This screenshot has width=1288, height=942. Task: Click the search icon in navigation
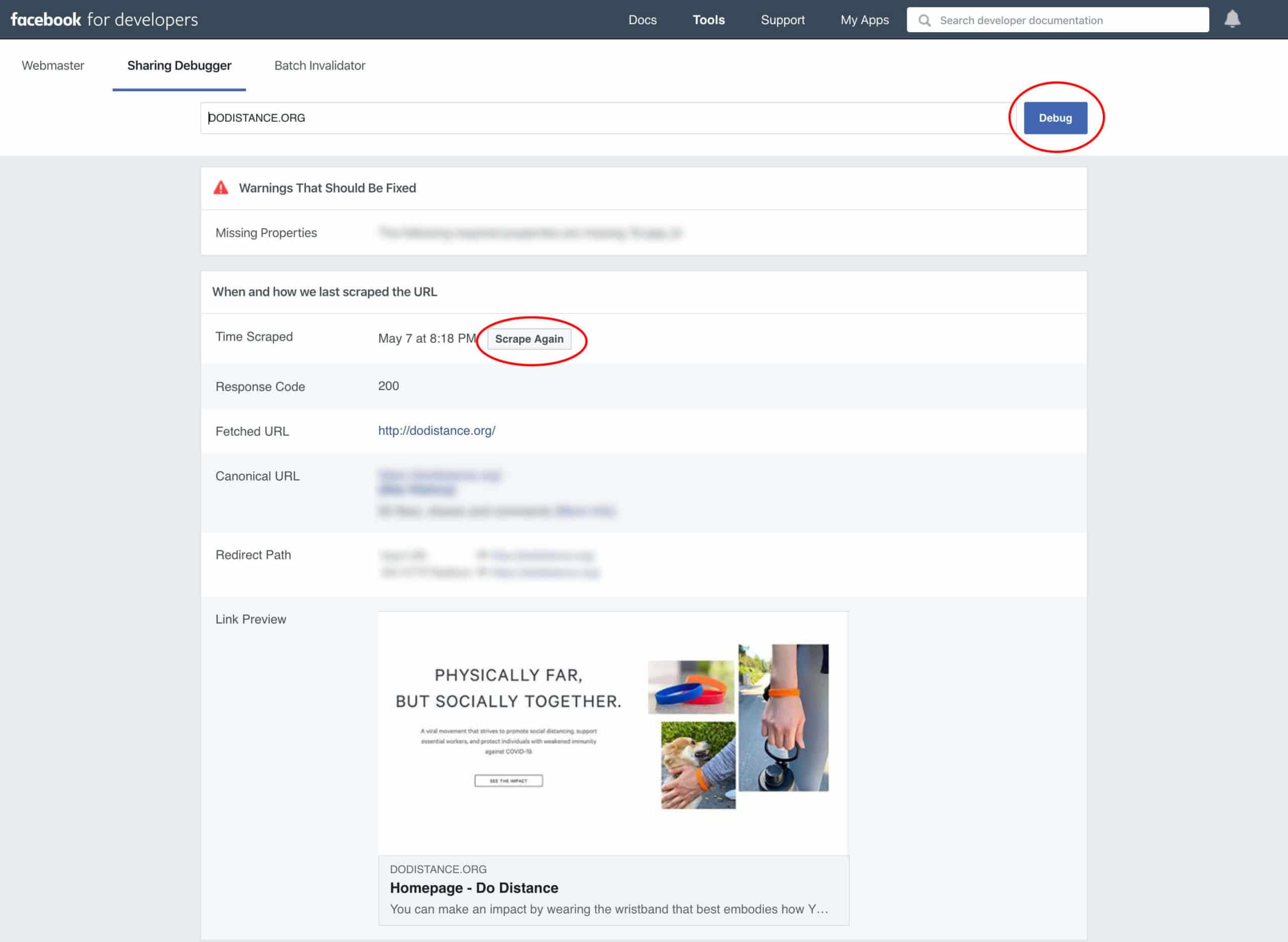point(924,19)
